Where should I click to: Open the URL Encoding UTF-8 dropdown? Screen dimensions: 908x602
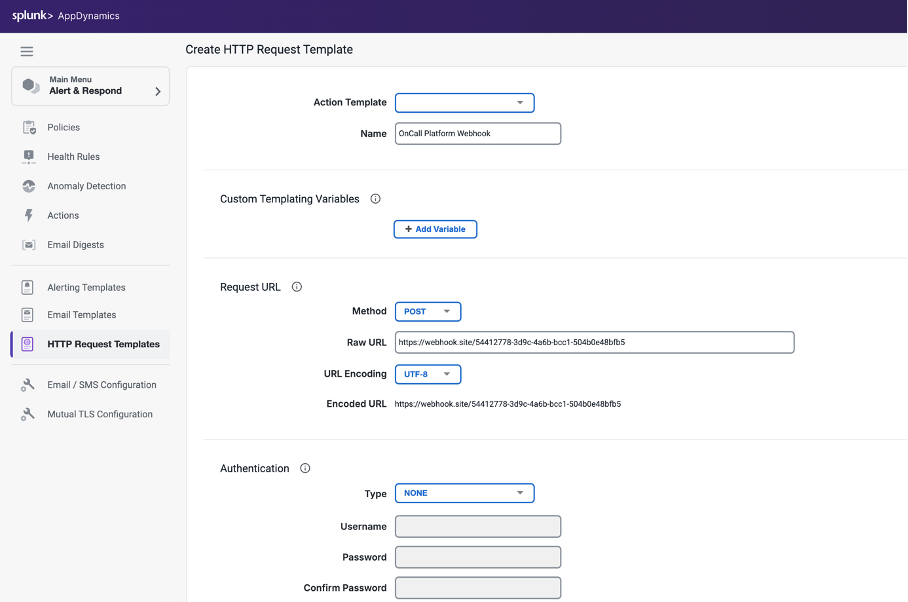pyautogui.click(x=428, y=374)
